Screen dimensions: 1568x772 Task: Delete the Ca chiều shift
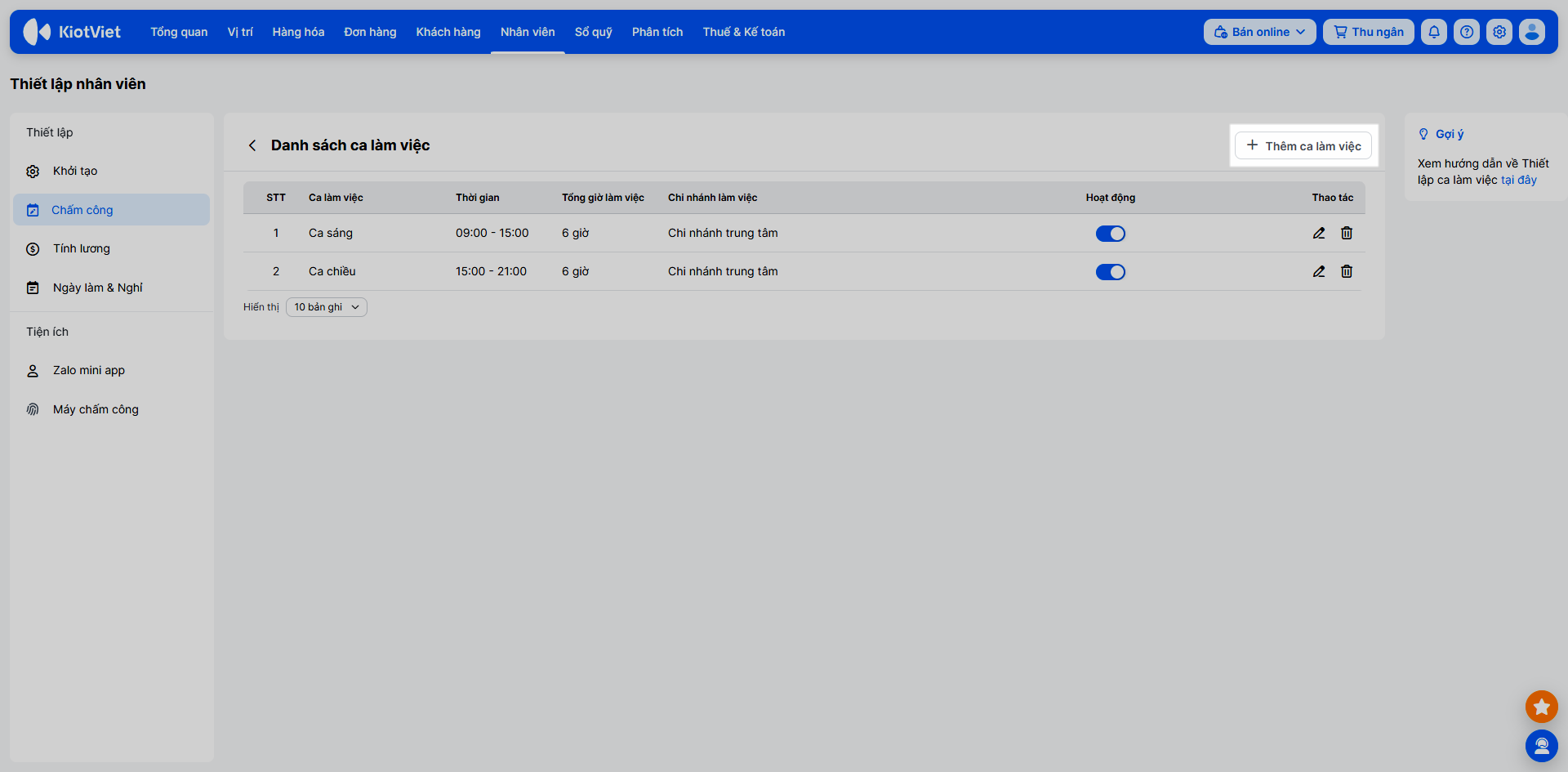(x=1347, y=271)
